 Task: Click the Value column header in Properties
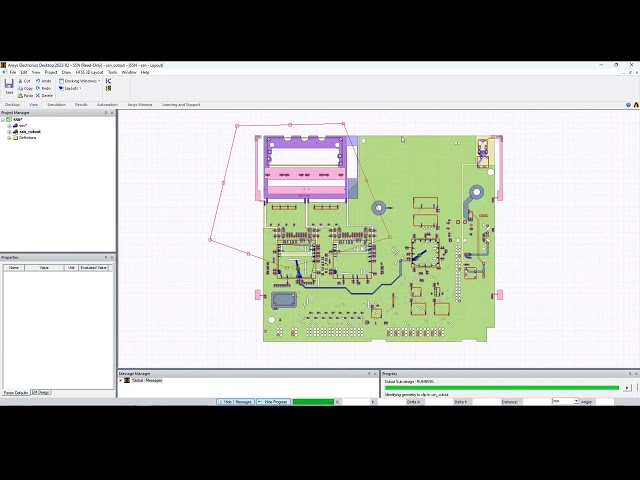(44, 268)
